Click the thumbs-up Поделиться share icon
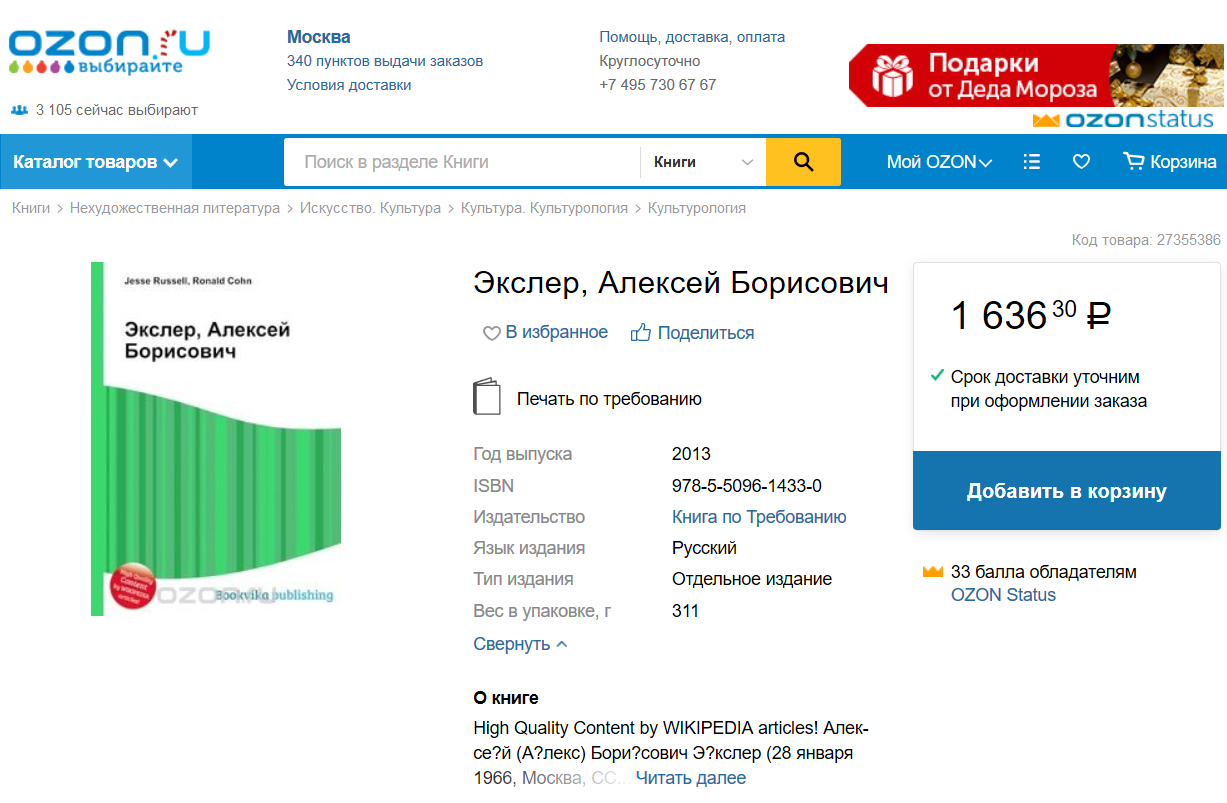Screen dimensions: 1227x803 coord(641,333)
